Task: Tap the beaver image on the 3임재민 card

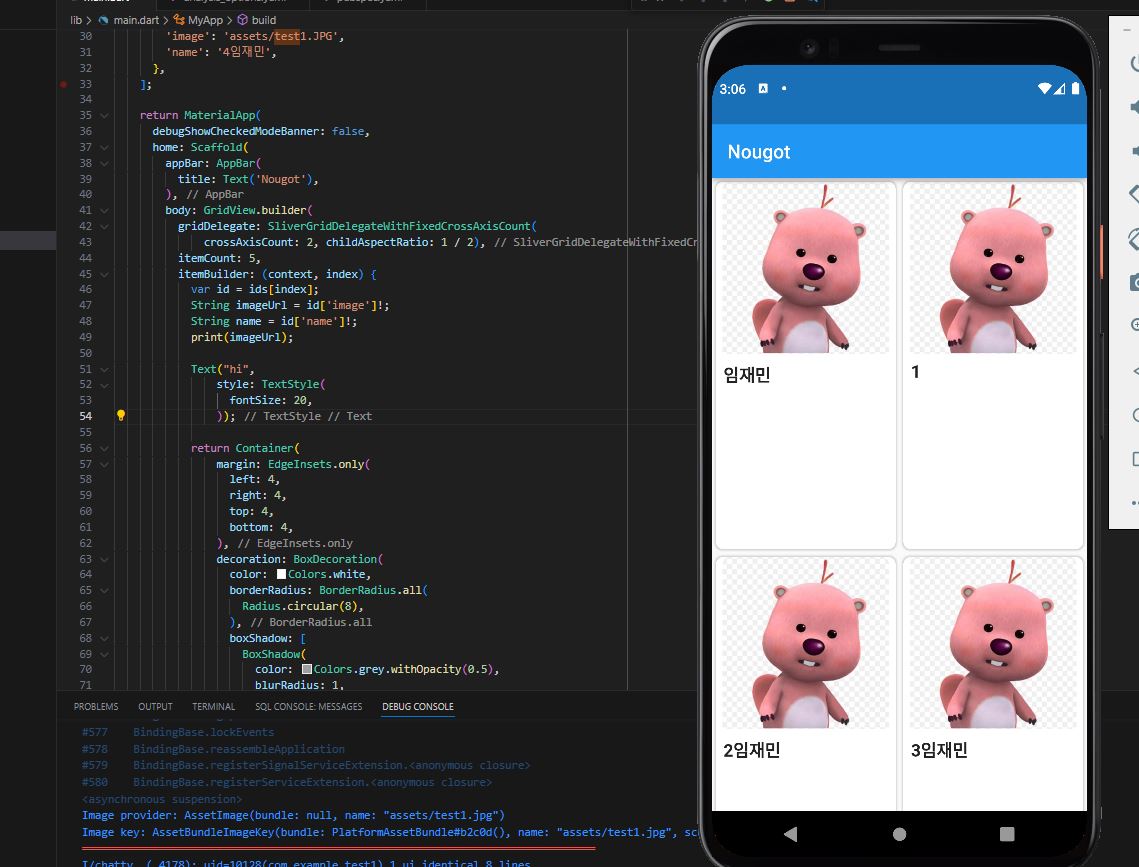Action: (993, 643)
